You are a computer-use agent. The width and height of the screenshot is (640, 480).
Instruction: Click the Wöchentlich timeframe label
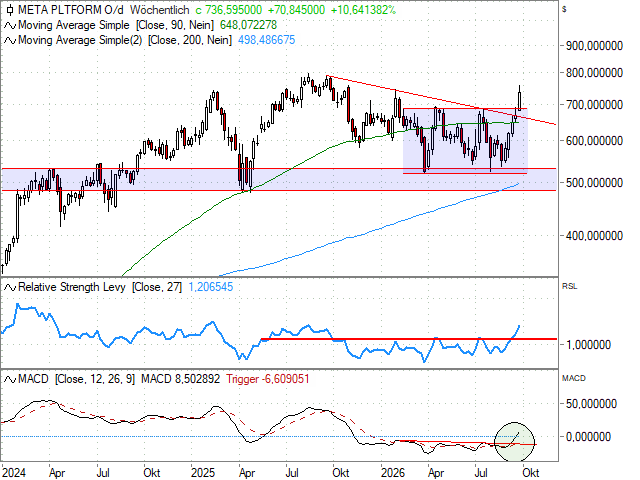(x=160, y=10)
